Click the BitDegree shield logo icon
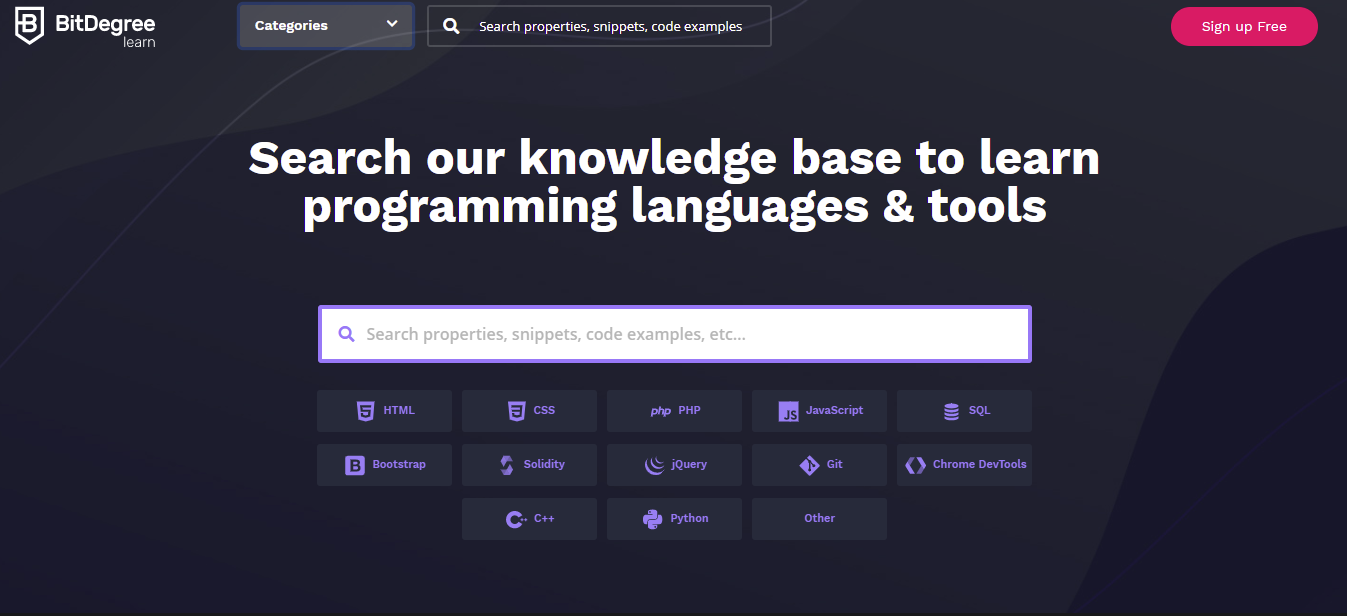Viewport: 1347px width, 616px height. point(29,25)
